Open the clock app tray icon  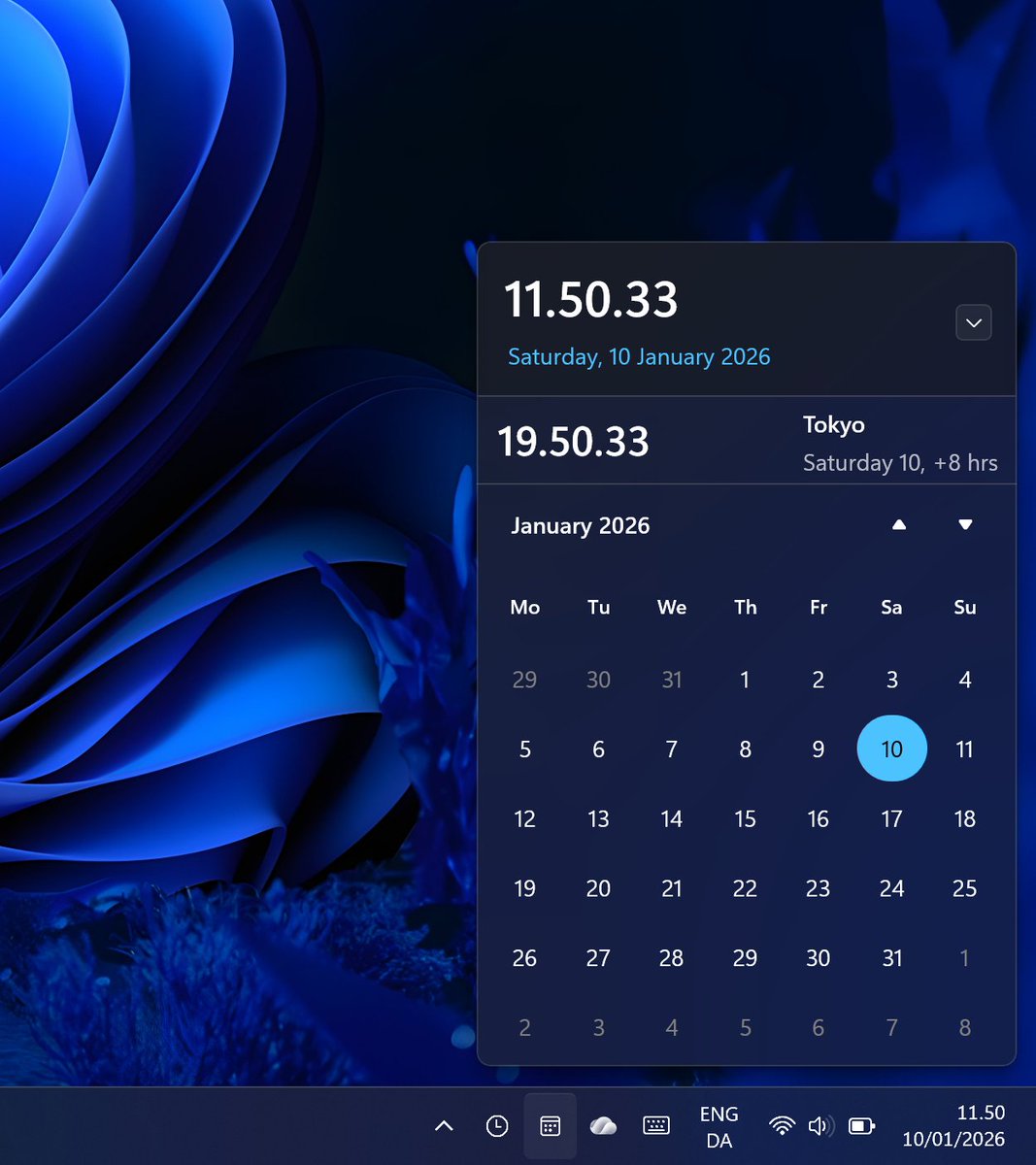496,1126
